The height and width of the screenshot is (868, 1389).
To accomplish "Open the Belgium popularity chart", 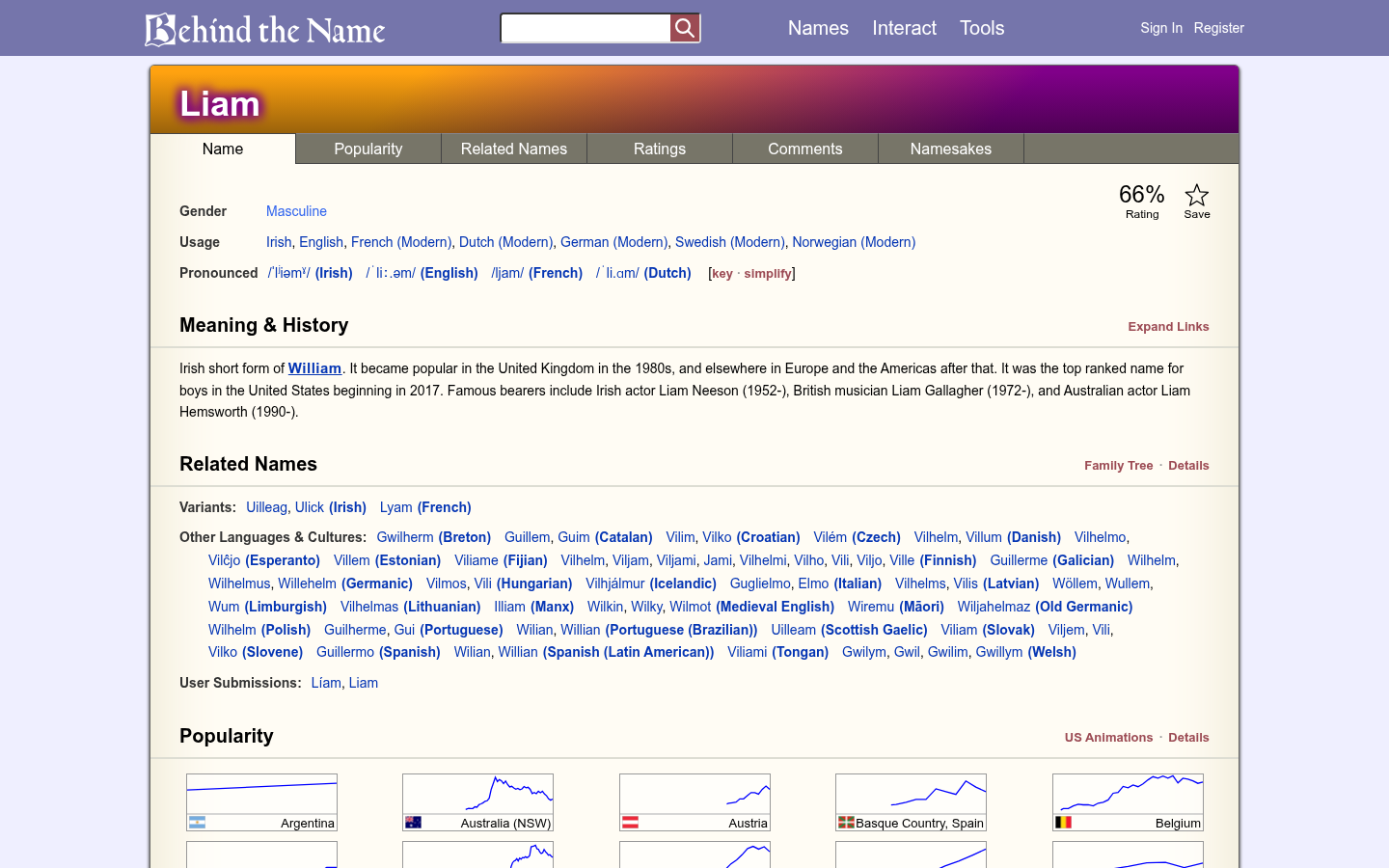I will pos(1128,802).
